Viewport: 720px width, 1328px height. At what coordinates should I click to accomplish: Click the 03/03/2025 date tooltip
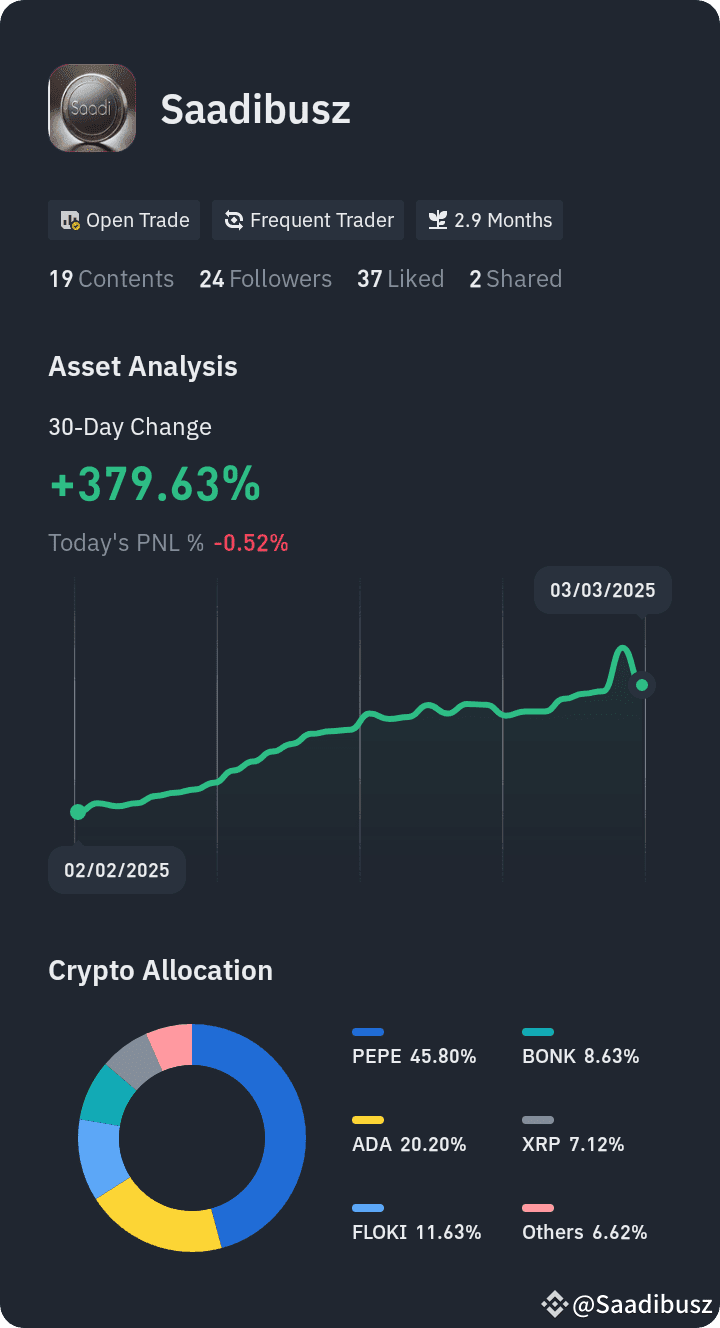[603, 590]
